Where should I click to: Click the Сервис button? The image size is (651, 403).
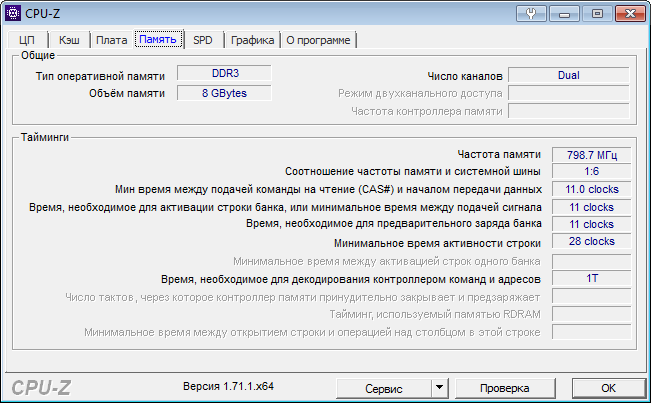384,388
